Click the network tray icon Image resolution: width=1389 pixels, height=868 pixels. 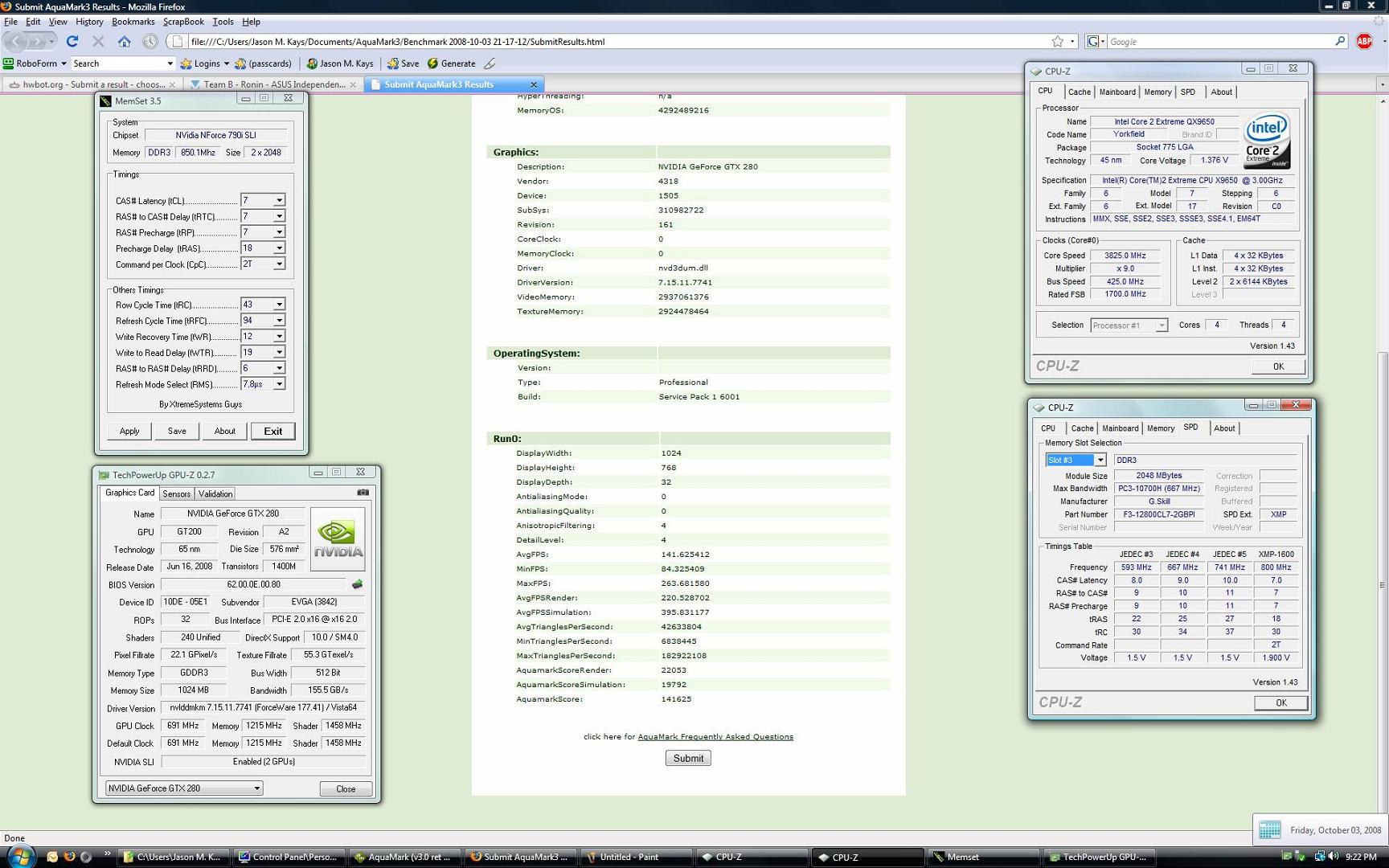(1319, 857)
